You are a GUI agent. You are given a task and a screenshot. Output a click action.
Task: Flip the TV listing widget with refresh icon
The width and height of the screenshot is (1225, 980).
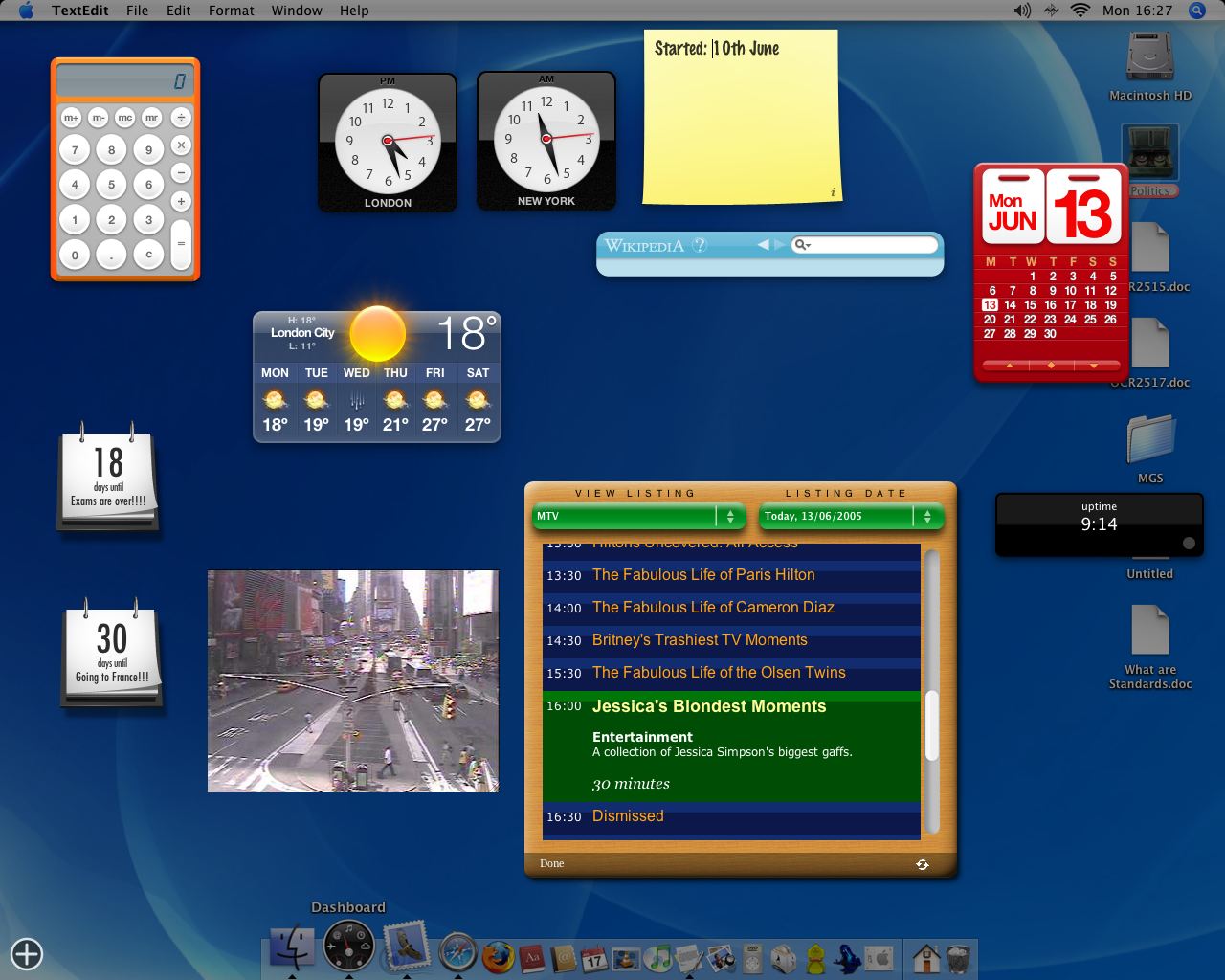(922, 864)
